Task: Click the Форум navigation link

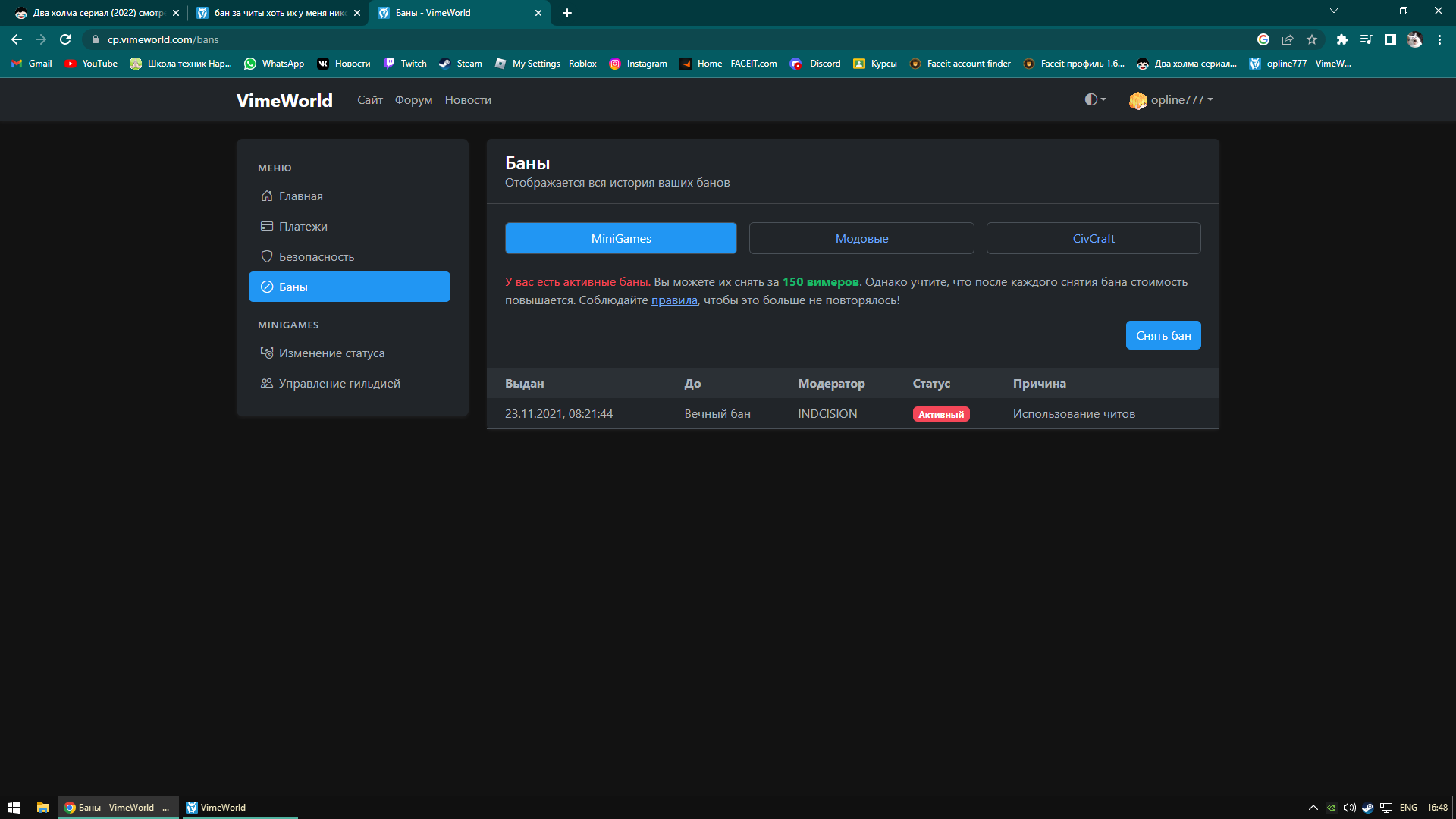Action: point(413,99)
